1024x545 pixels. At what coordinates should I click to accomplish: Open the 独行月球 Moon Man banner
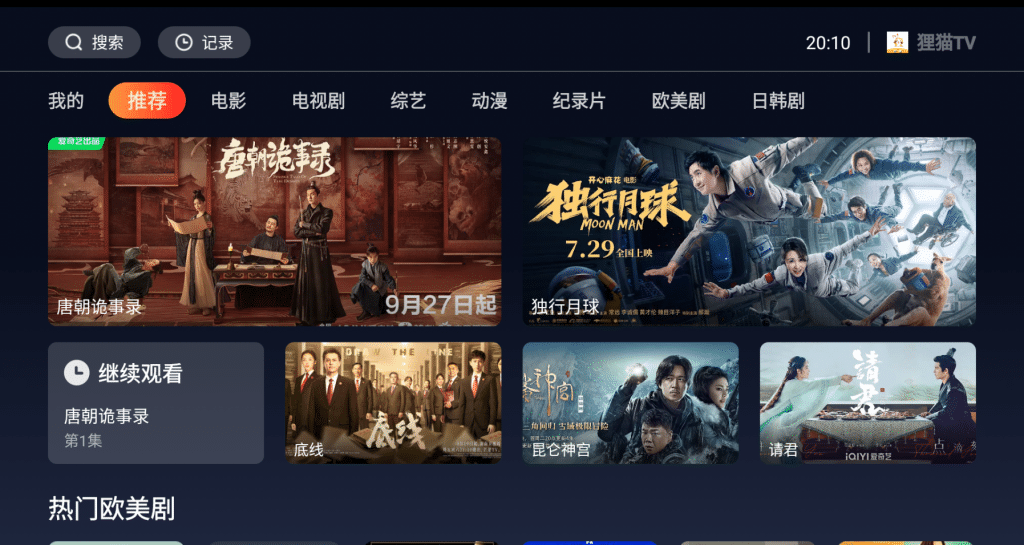pos(749,231)
